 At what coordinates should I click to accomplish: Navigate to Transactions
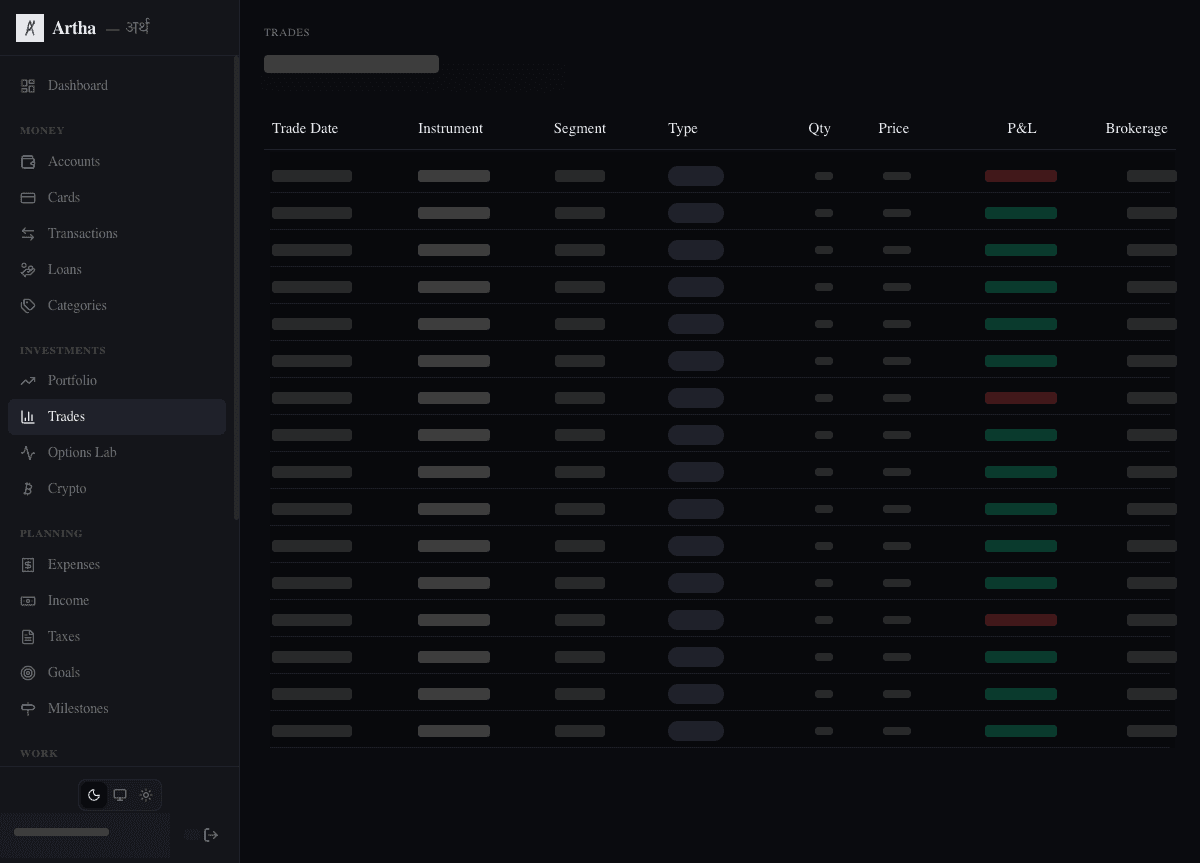[117, 234]
